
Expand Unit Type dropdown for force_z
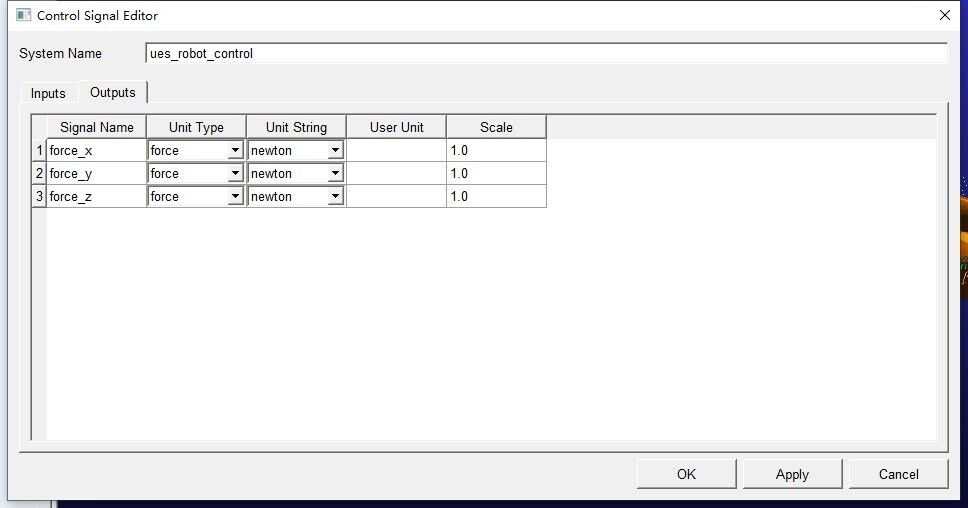(x=235, y=197)
